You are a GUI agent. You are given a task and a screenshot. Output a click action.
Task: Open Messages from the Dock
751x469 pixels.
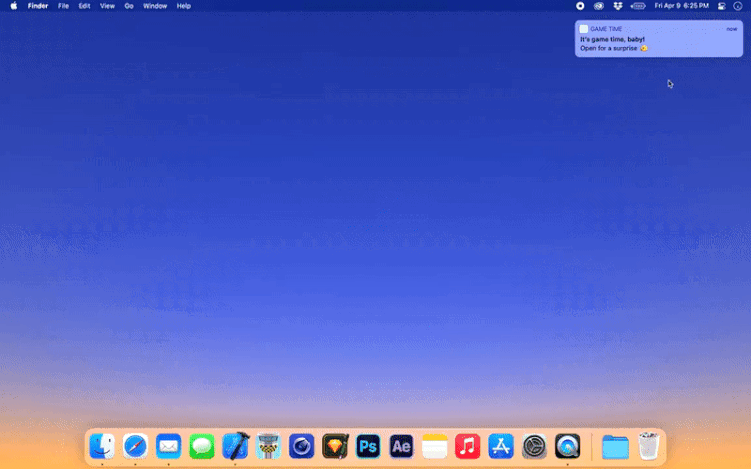pyautogui.click(x=201, y=446)
